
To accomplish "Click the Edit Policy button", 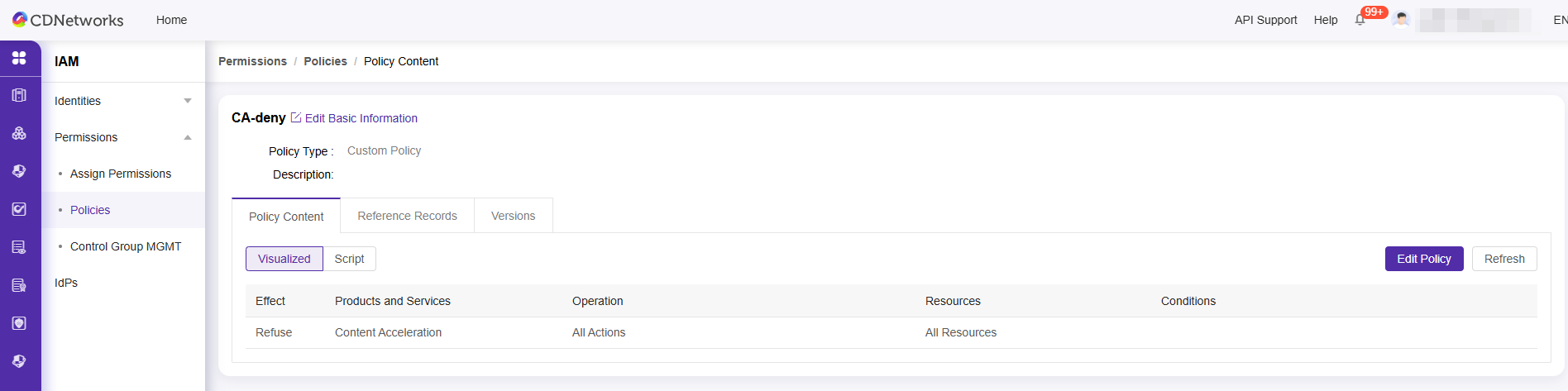I will pyautogui.click(x=1424, y=259).
